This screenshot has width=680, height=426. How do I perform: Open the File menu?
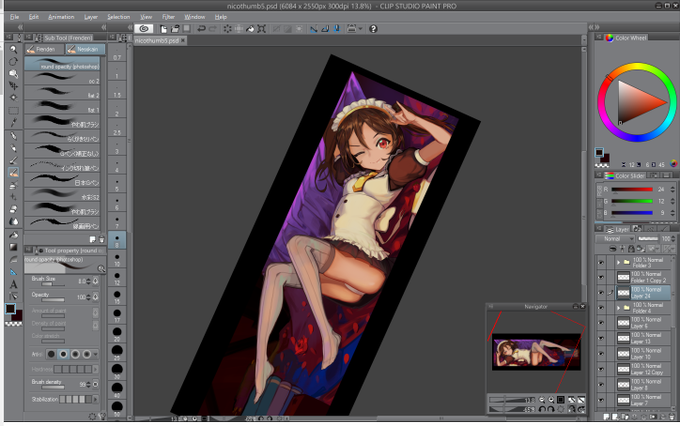click(x=14, y=17)
